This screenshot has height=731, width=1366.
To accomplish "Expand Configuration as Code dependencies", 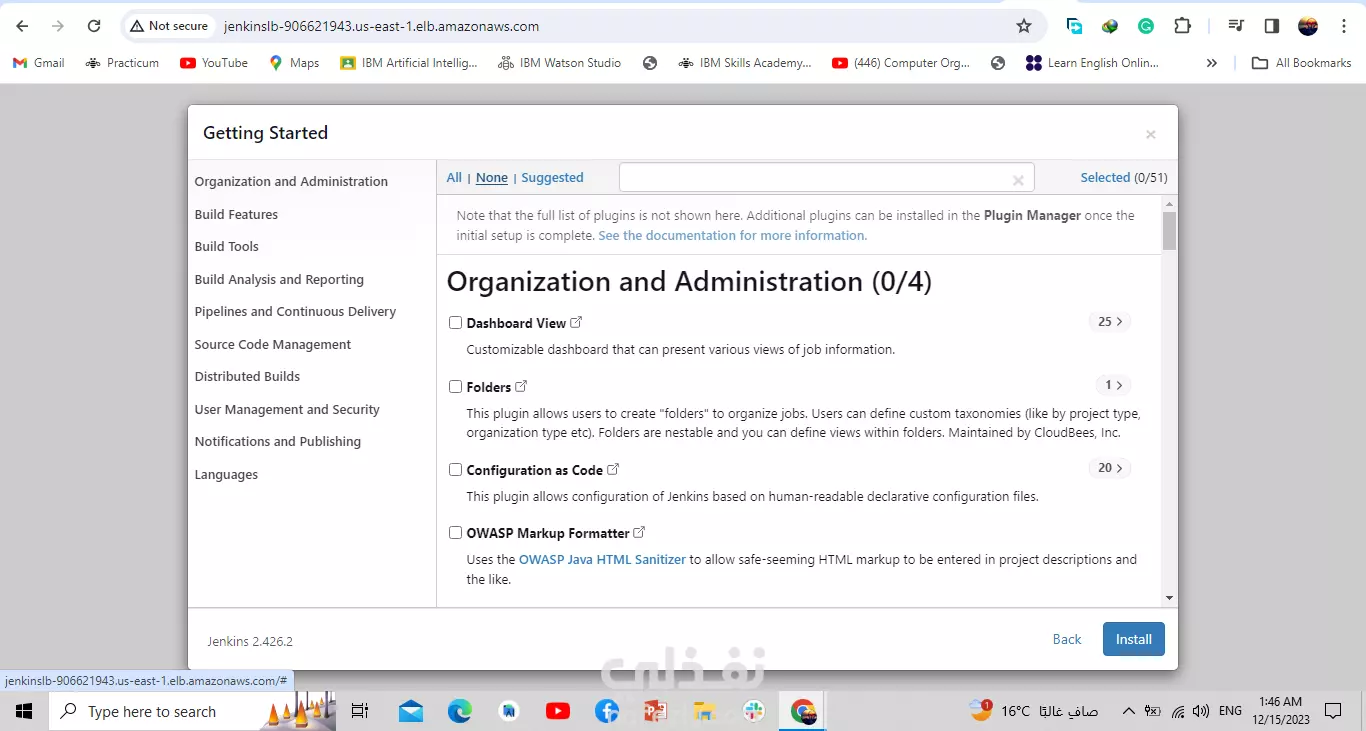I will (x=1109, y=467).
